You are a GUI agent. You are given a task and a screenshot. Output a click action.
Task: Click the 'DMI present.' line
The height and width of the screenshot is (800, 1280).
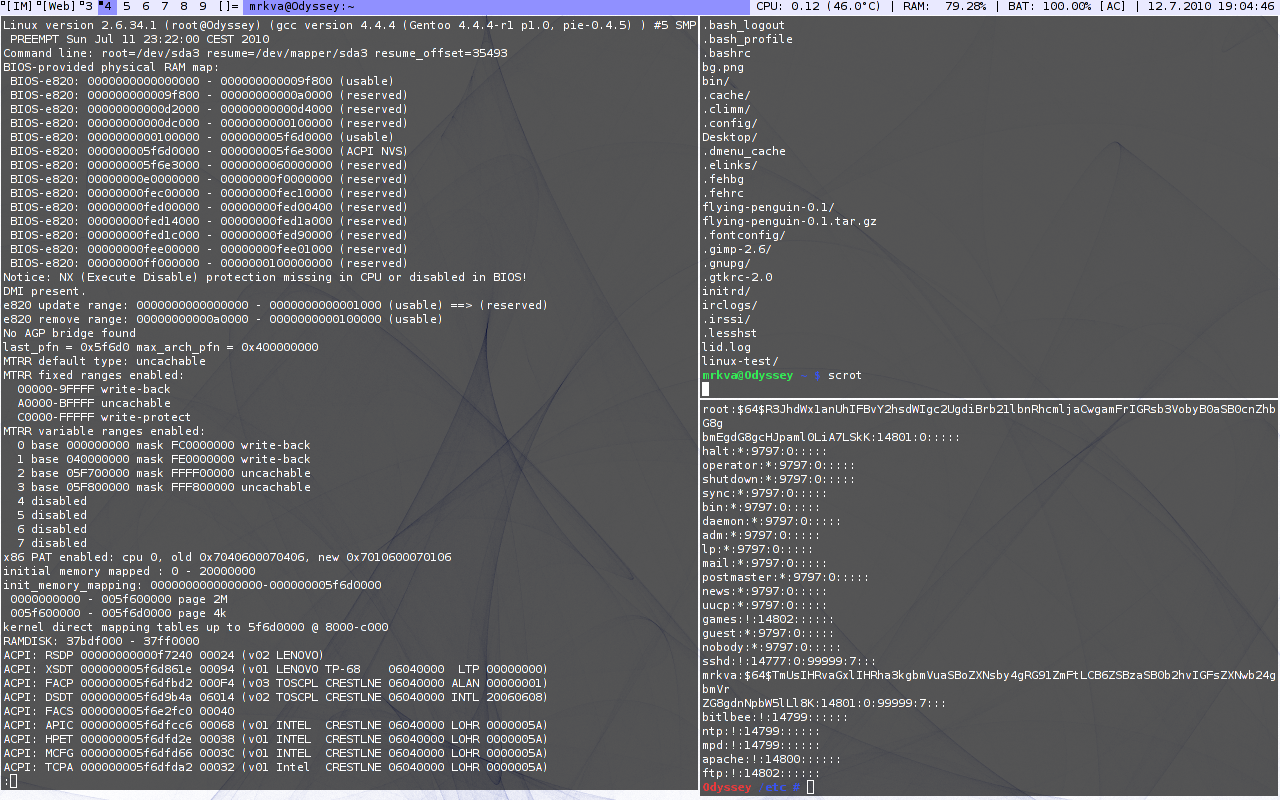45,291
